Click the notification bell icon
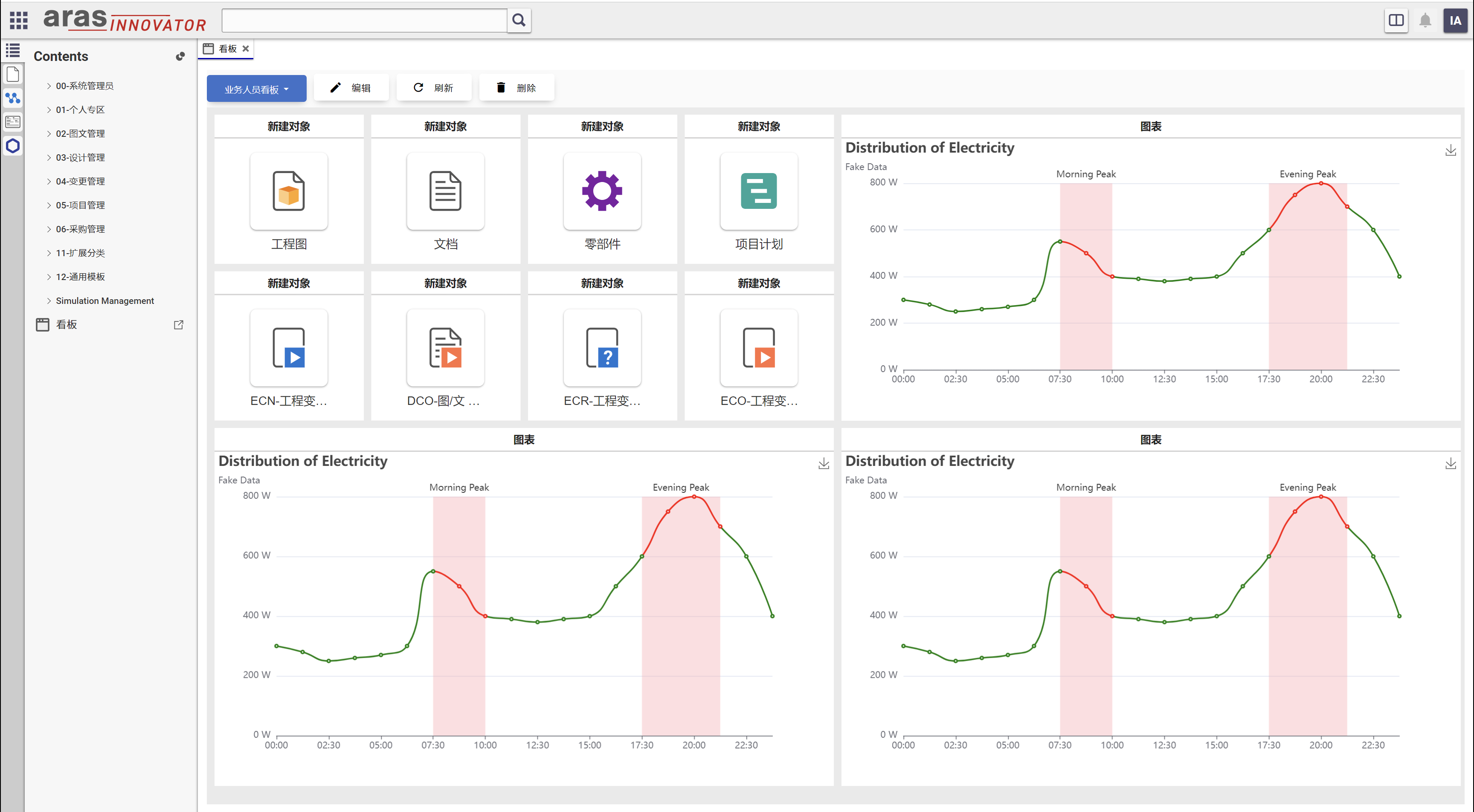Screen dimensions: 1474x812 [1425, 20]
